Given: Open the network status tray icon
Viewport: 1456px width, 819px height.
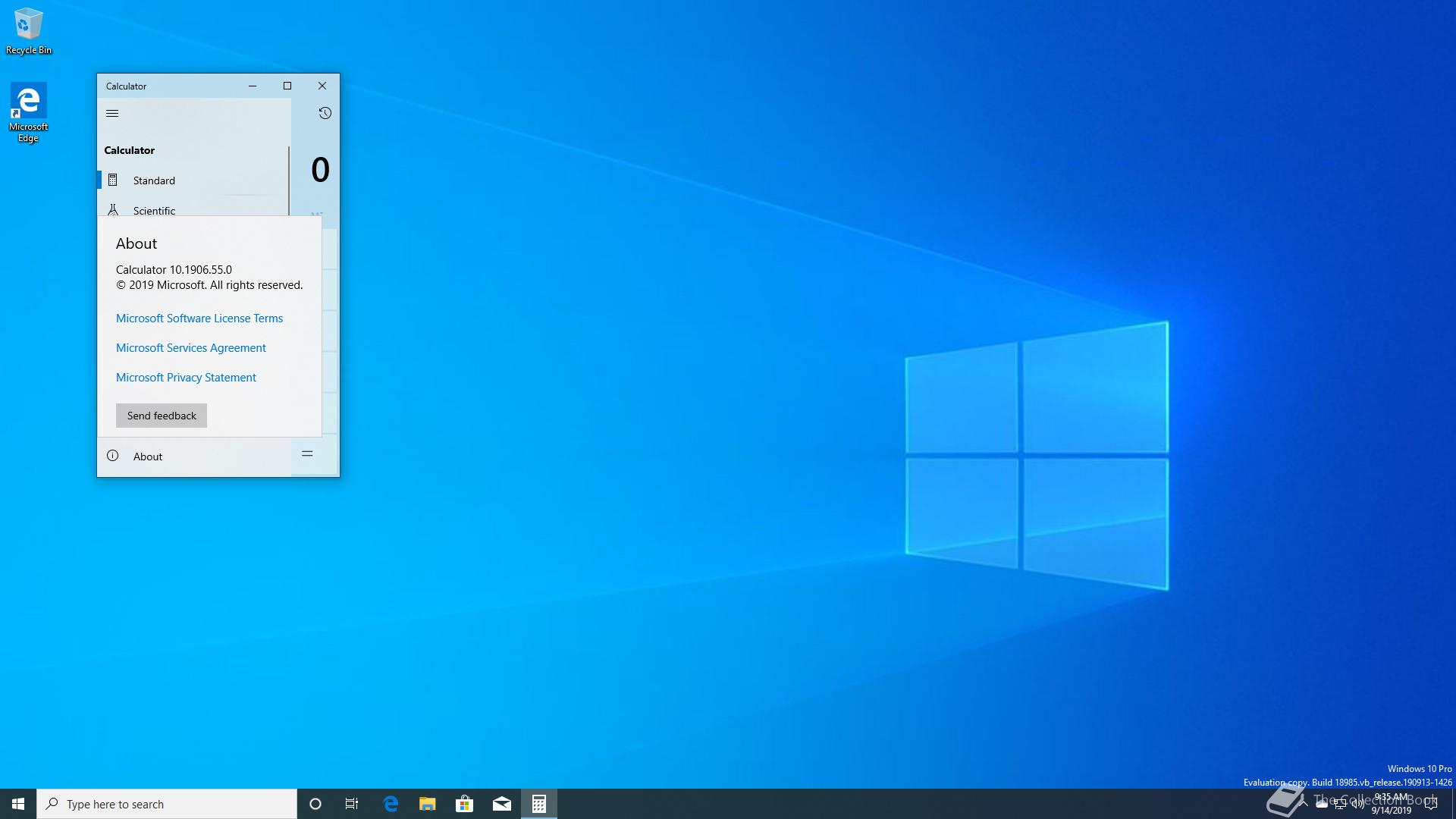Looking at the screenshot, I should tap(1340, 804).
